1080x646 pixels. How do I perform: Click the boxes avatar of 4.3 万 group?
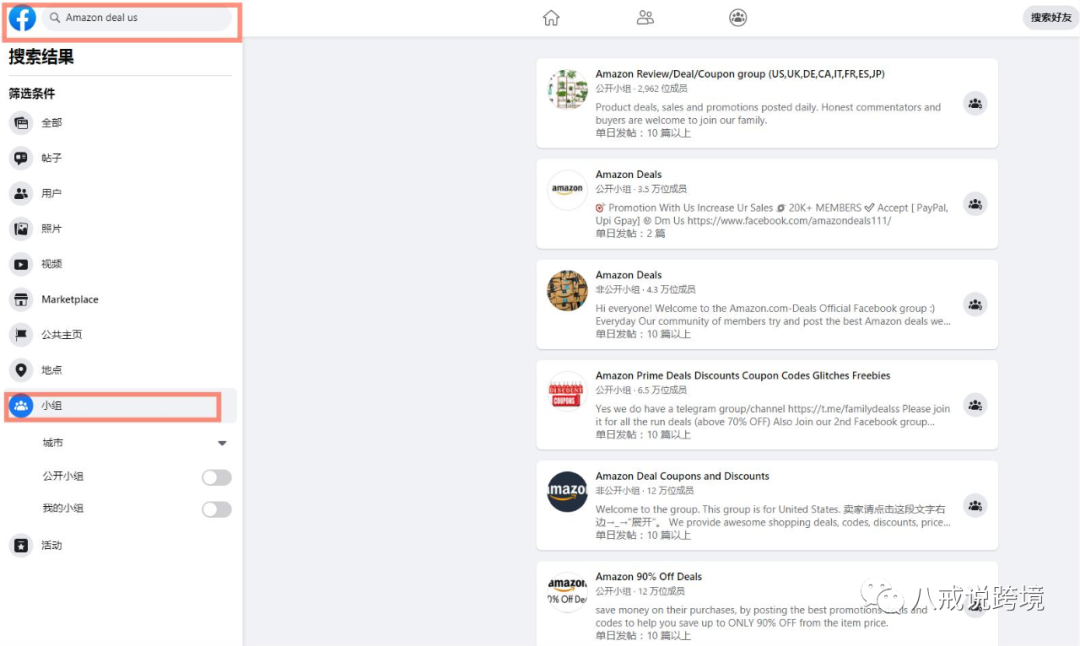click(x=567, y=290)
